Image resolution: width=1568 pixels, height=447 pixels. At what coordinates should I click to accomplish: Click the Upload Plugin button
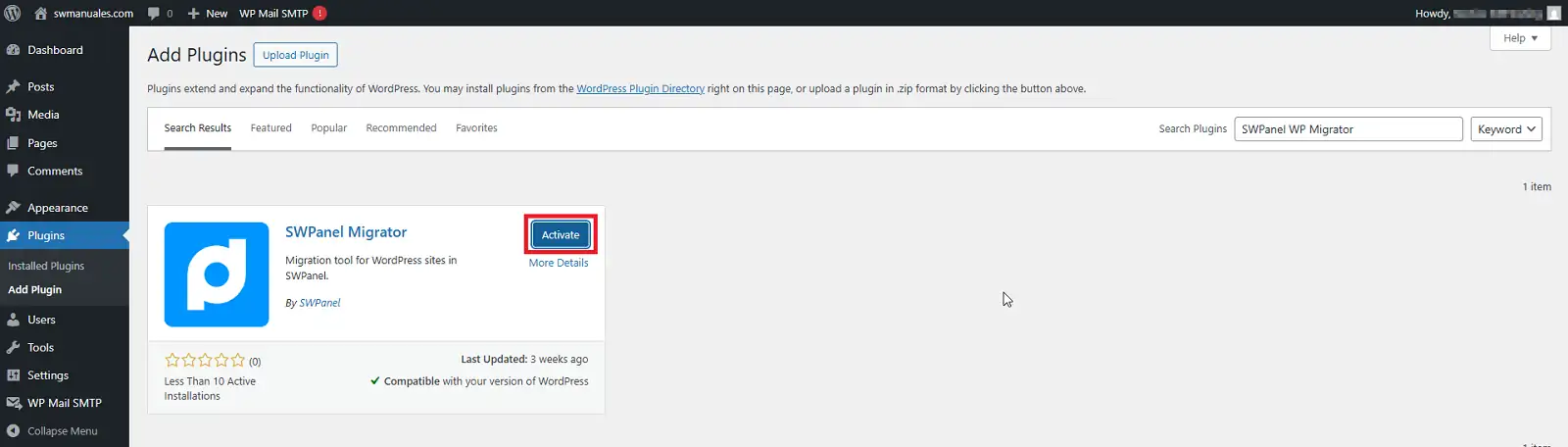296,55
